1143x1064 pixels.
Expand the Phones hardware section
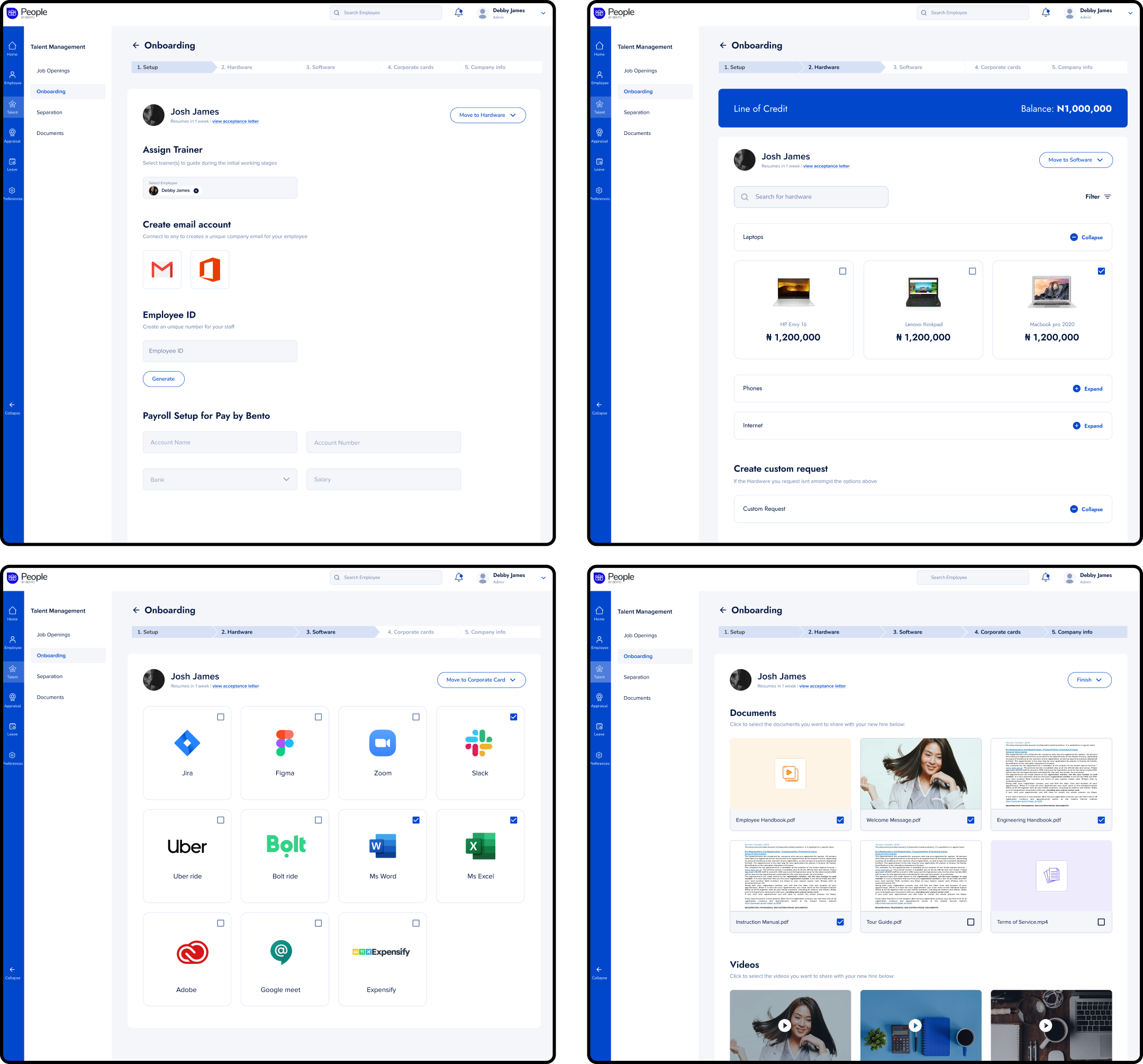(1087, 389)
